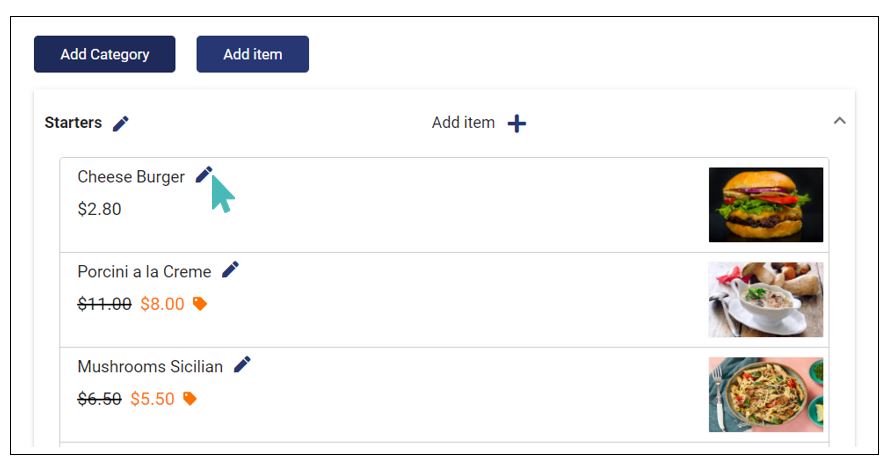Edit Cheese Burger with its pencil icon

(204, 175)
